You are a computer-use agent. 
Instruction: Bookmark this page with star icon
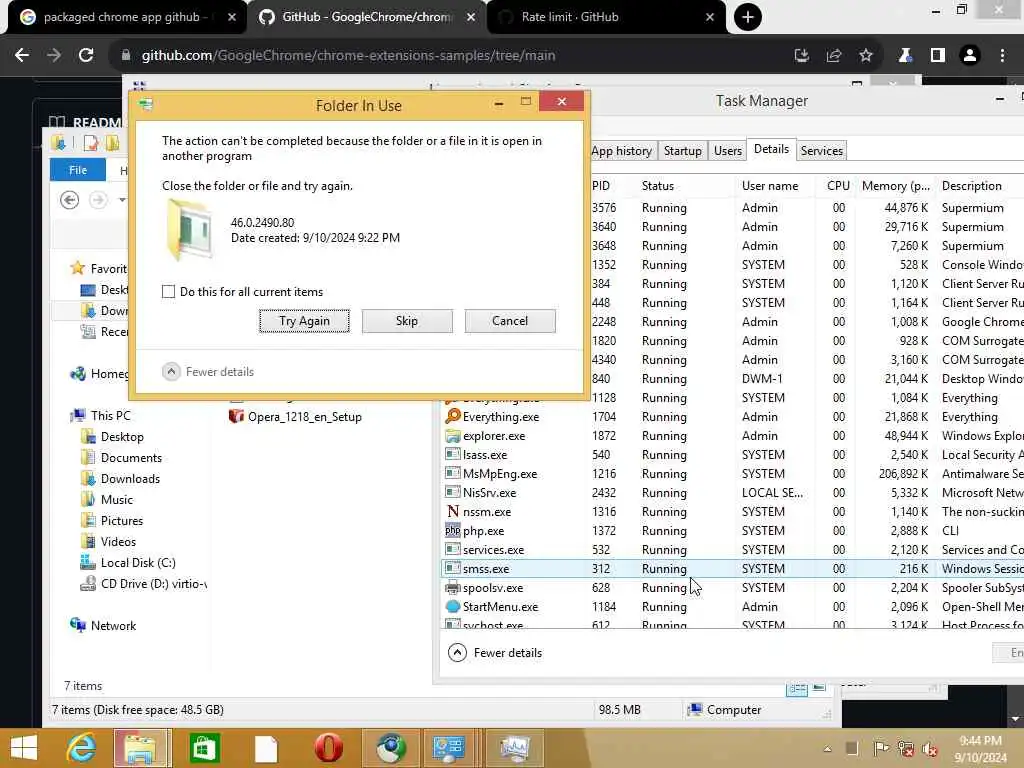tap(865, 56)
